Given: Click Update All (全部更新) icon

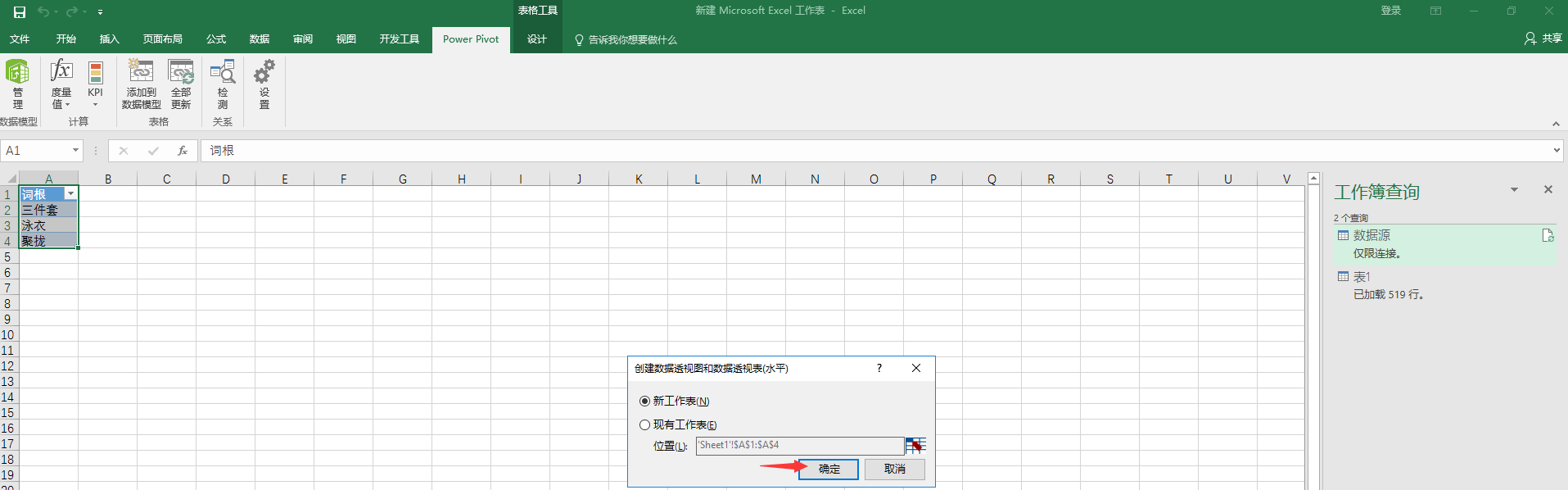Looking at the screenshot, I should [x=181, y=83].
